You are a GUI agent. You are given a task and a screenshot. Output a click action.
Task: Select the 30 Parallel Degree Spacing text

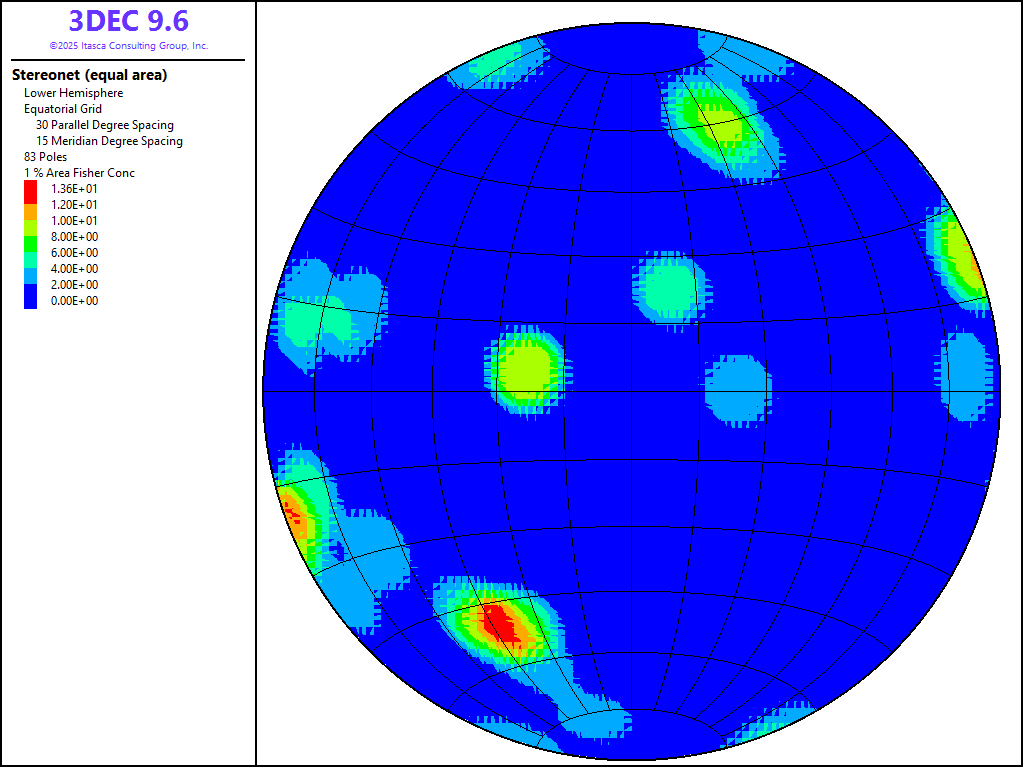(x=105, y=125)
